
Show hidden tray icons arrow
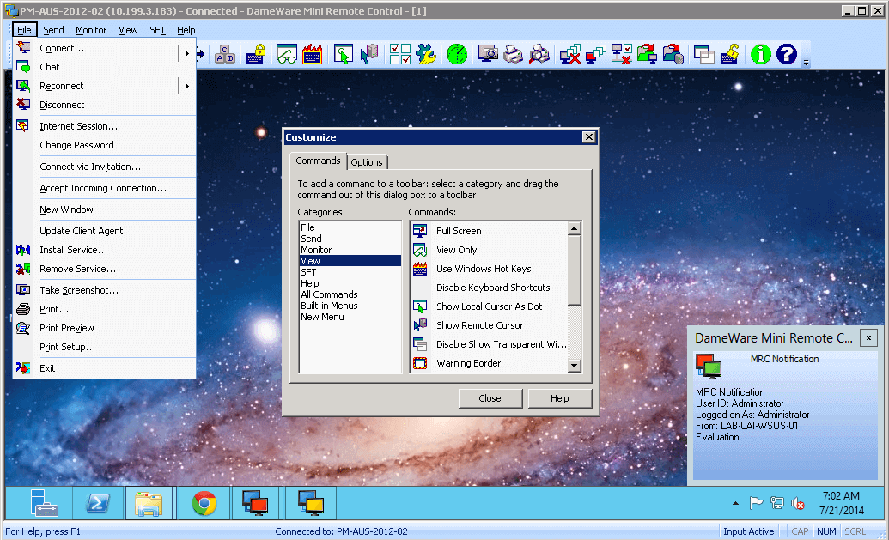(736, 503)
